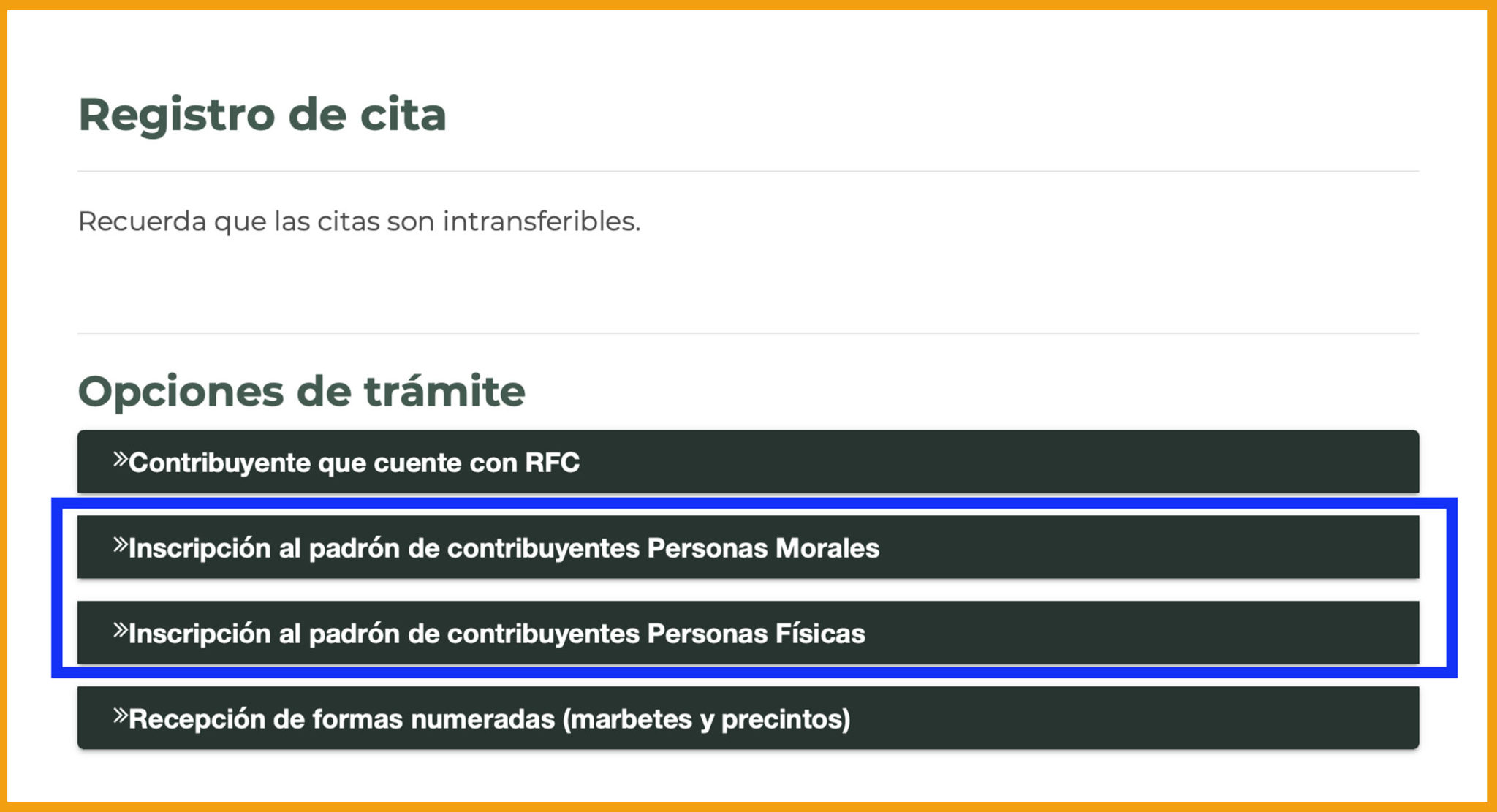The height and width of the screenshot is (812, 1497).
Task: Expand the Inscripción al padrón Personas Físicas section
Action: [x=748, y=634]
